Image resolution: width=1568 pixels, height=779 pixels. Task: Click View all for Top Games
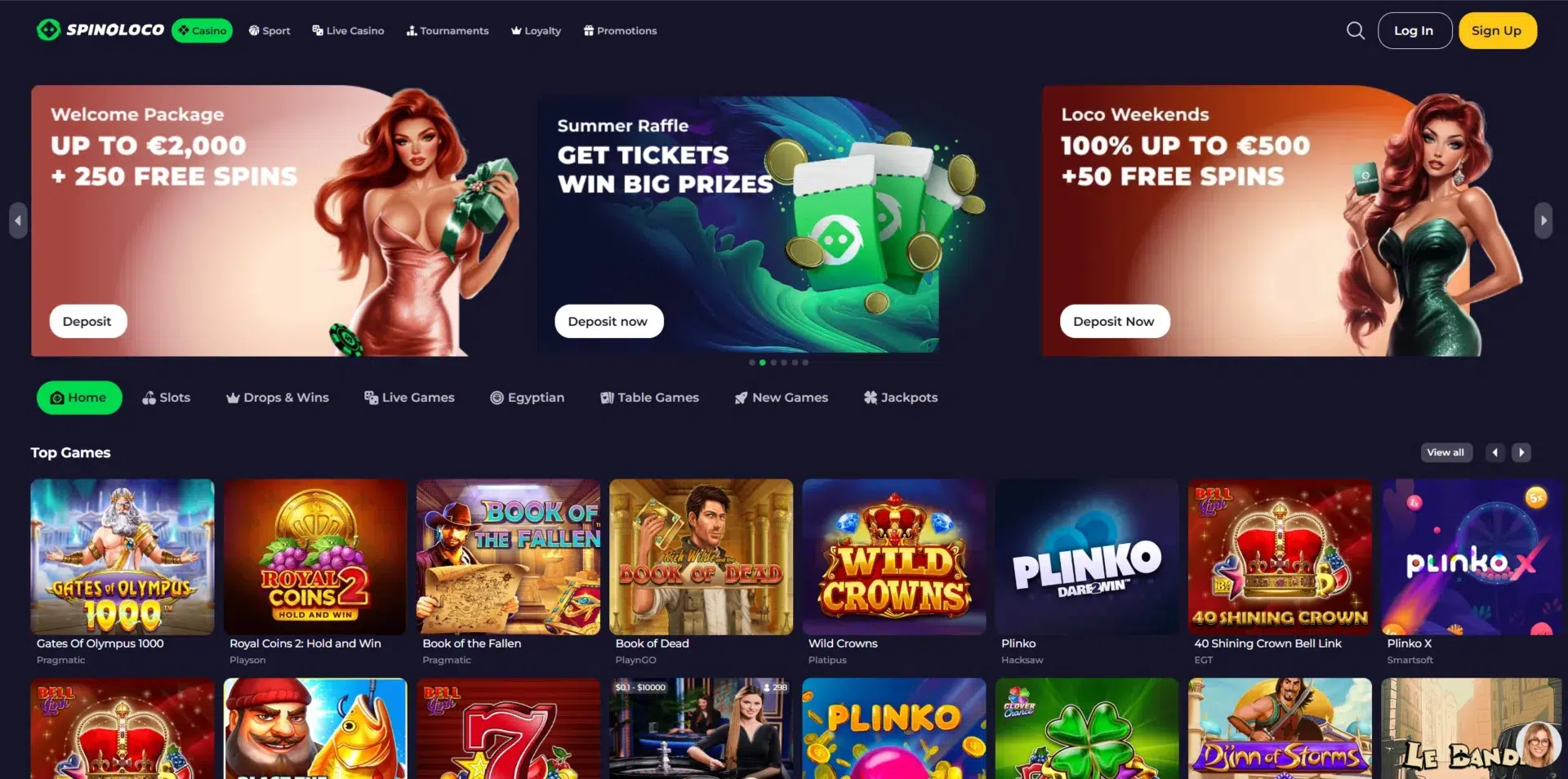(x=1445, y=452)
